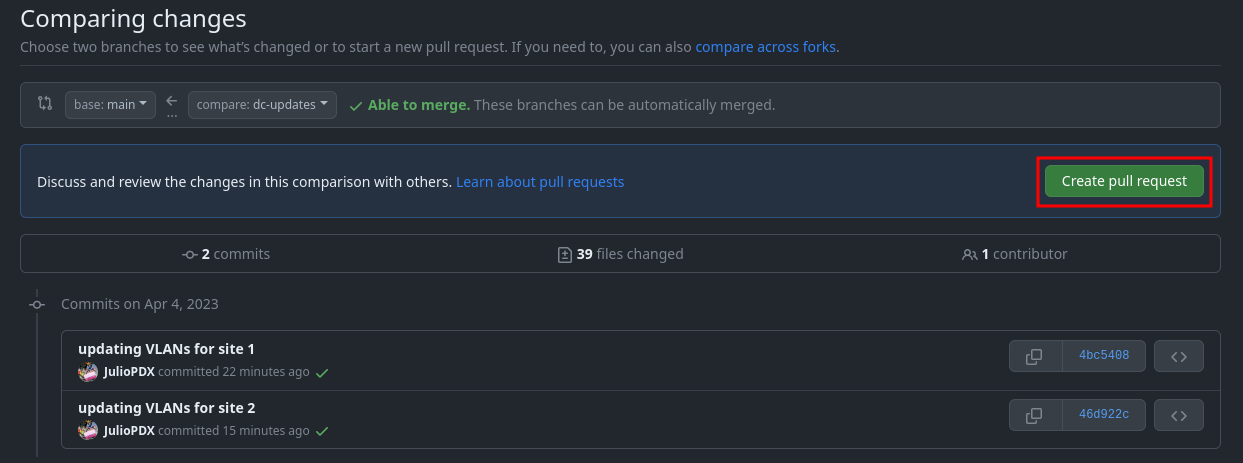
Task: Copy the full SHA of commit 46d922c
Action: click(x=1035, y=415)
